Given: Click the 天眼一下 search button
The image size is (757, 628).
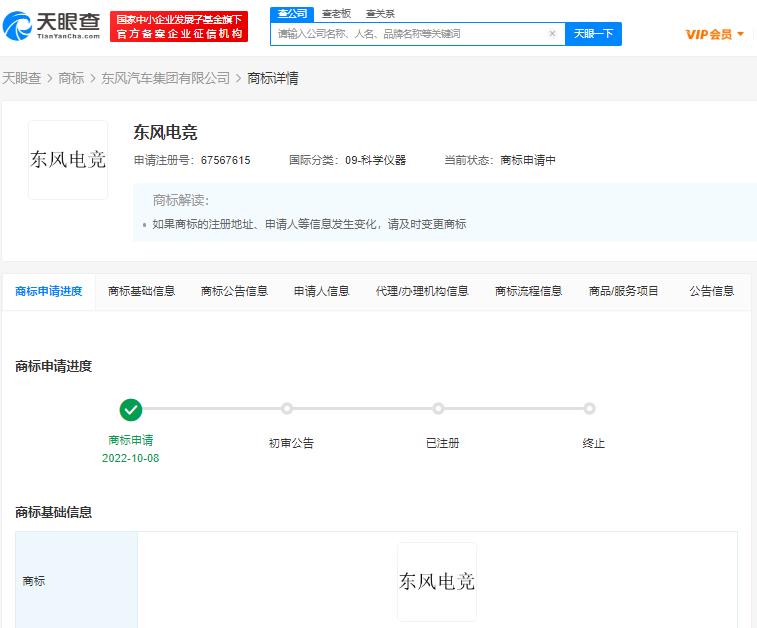Looking at the screenshot, I should point(594,34).
